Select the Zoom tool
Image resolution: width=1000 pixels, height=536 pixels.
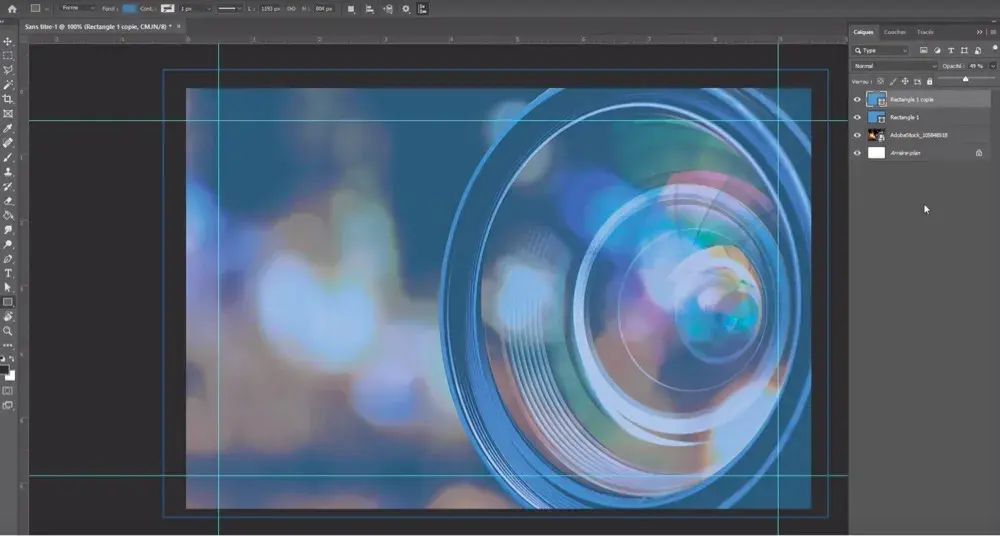click(x=8, y=331)
